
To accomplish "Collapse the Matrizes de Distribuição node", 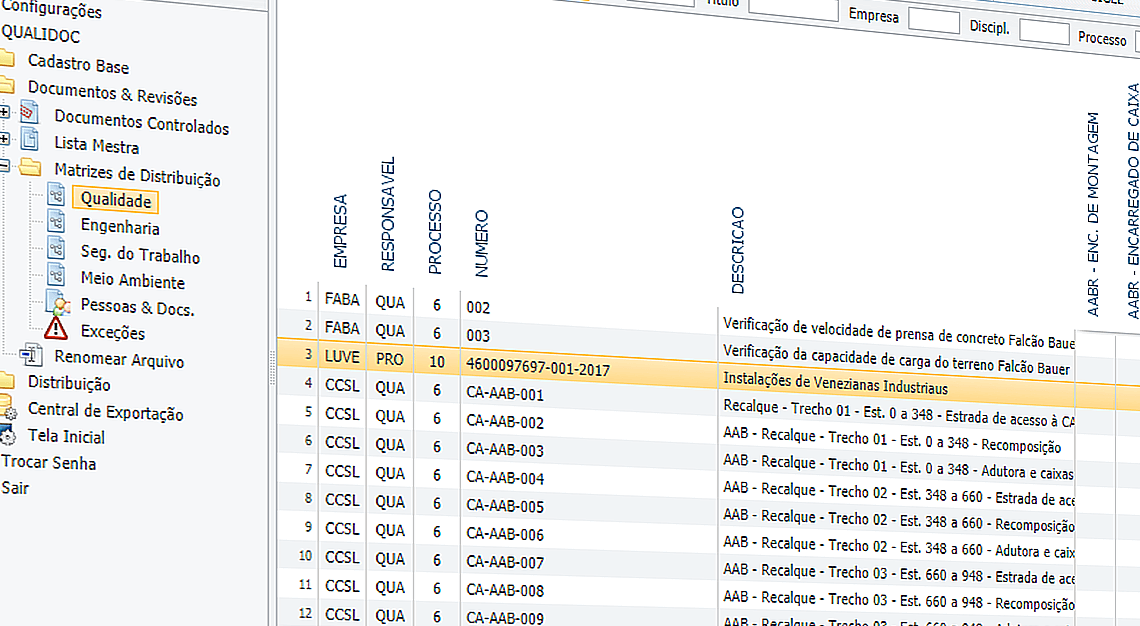I will pyautogui.click(x=3, y=166).
